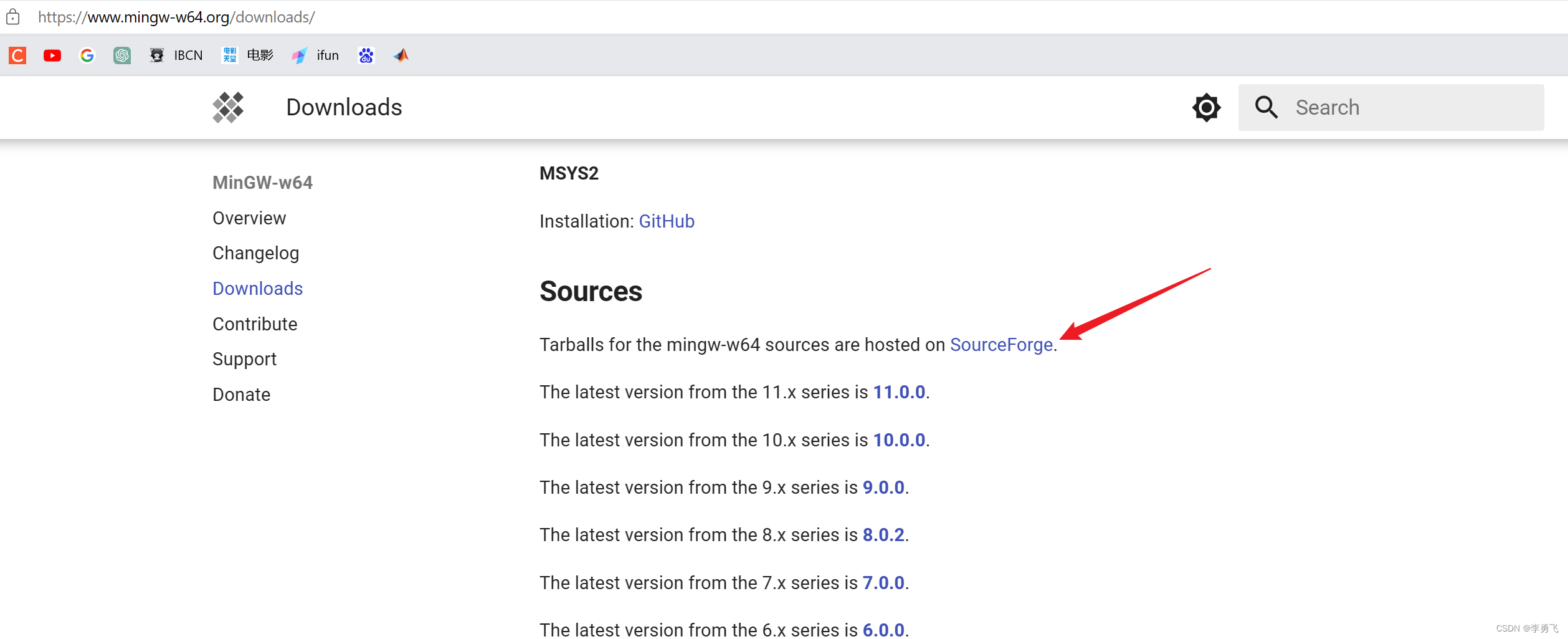The image size is (1568, 639).
Task: Click the Downloads header title
Action: [x=344, y=107]
